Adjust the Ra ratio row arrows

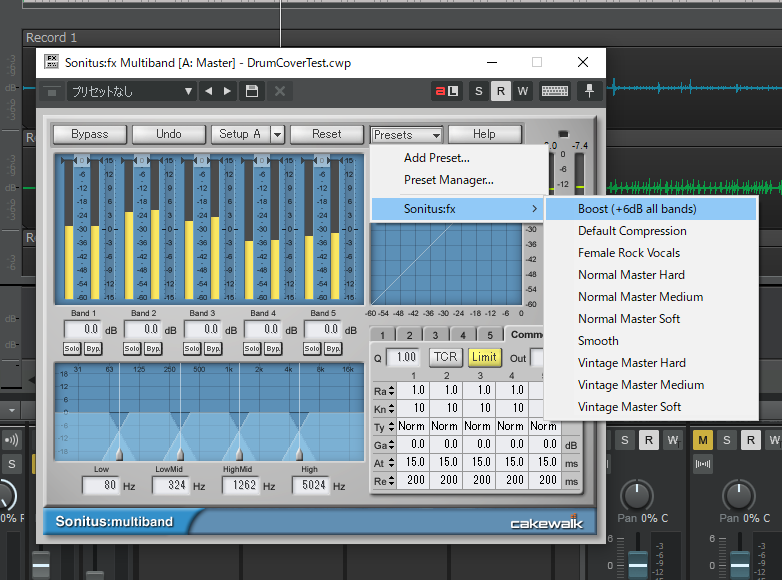coord(391,390)
